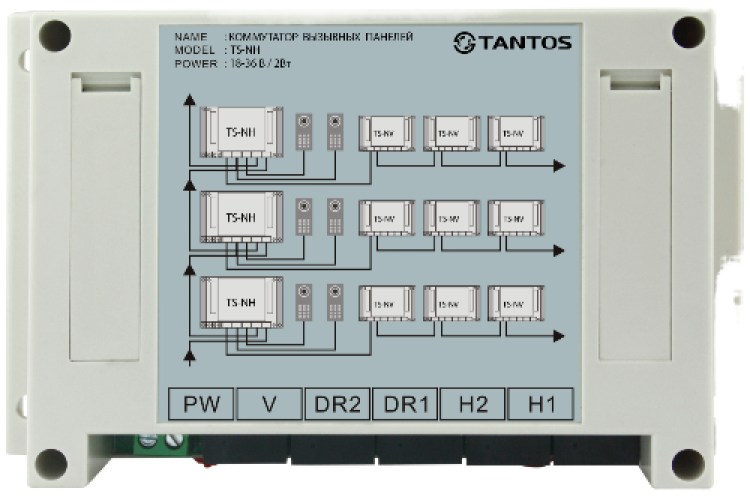The height and width of the screenshot is (497, 750).
Task: Select the MODEL TS-NH line
Action: [217, 50]
